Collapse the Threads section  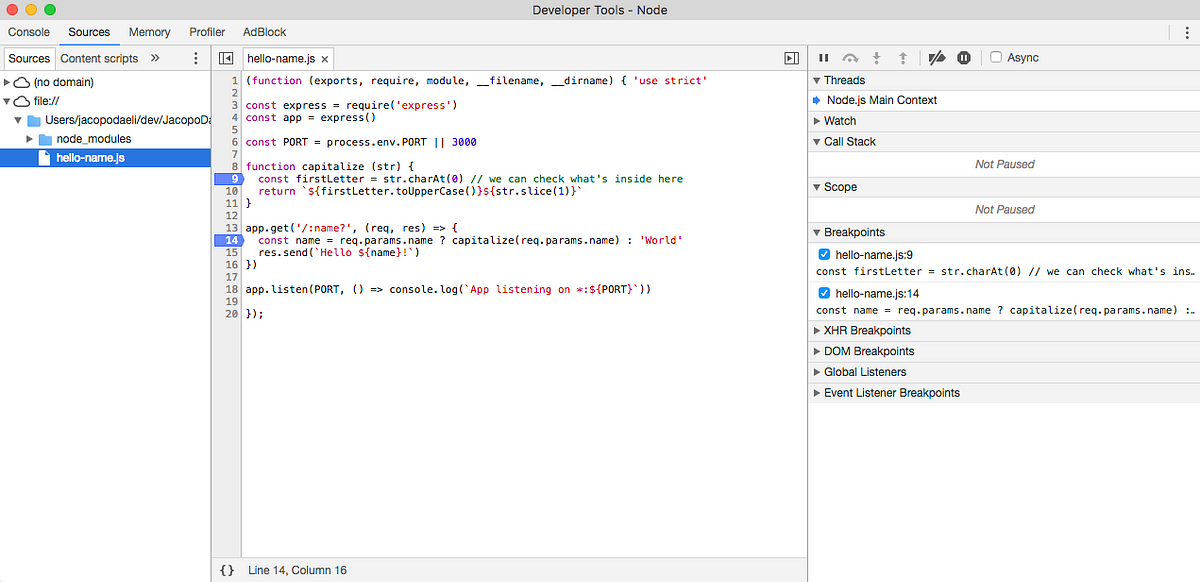coord(816,80)
